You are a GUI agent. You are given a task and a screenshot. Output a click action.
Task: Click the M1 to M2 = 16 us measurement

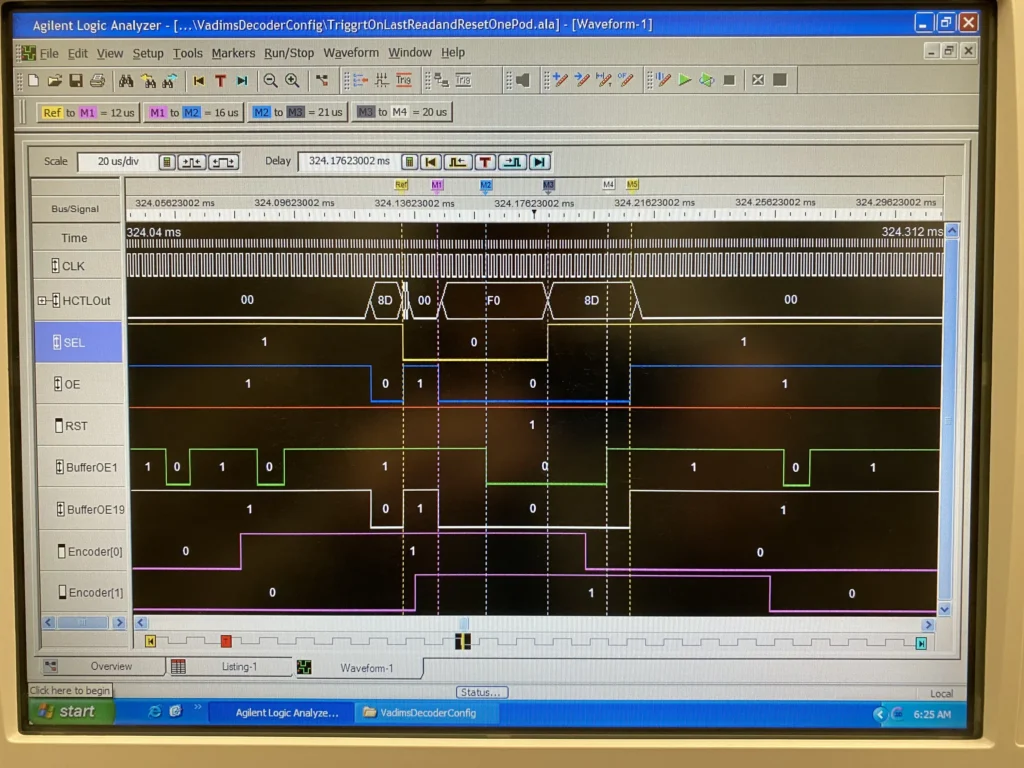coord(193,112)
